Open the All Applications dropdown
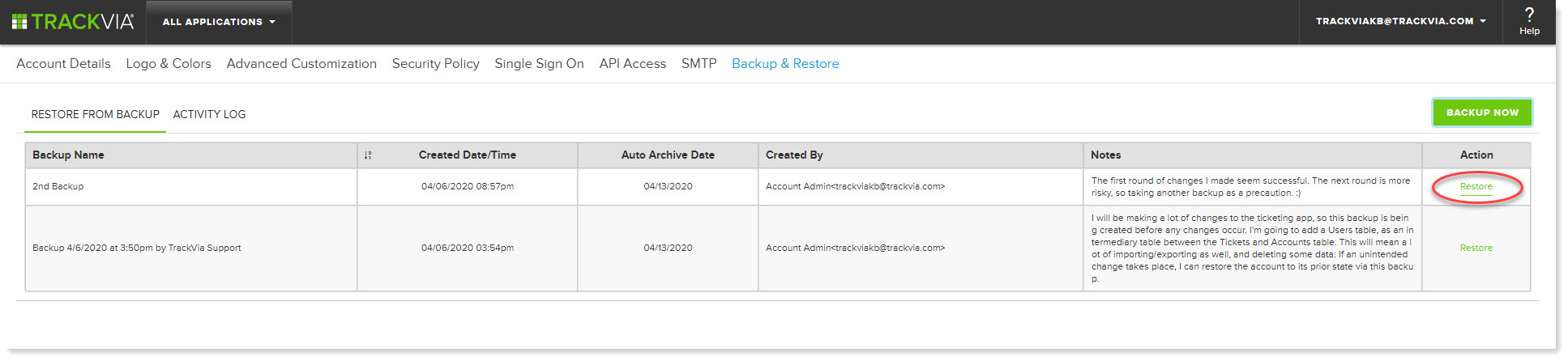 [219, 22]
